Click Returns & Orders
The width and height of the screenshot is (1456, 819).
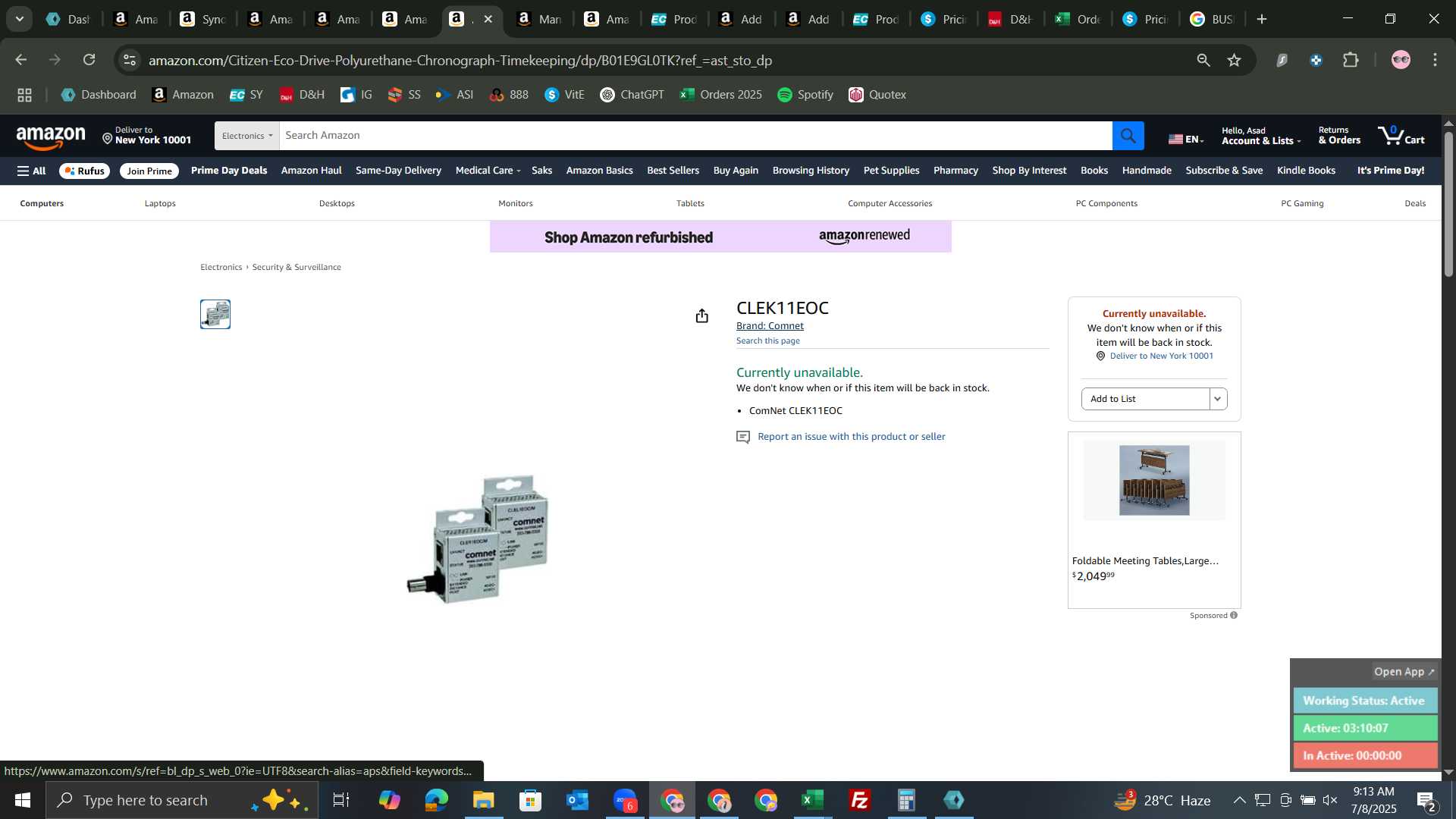(1339, 136)
